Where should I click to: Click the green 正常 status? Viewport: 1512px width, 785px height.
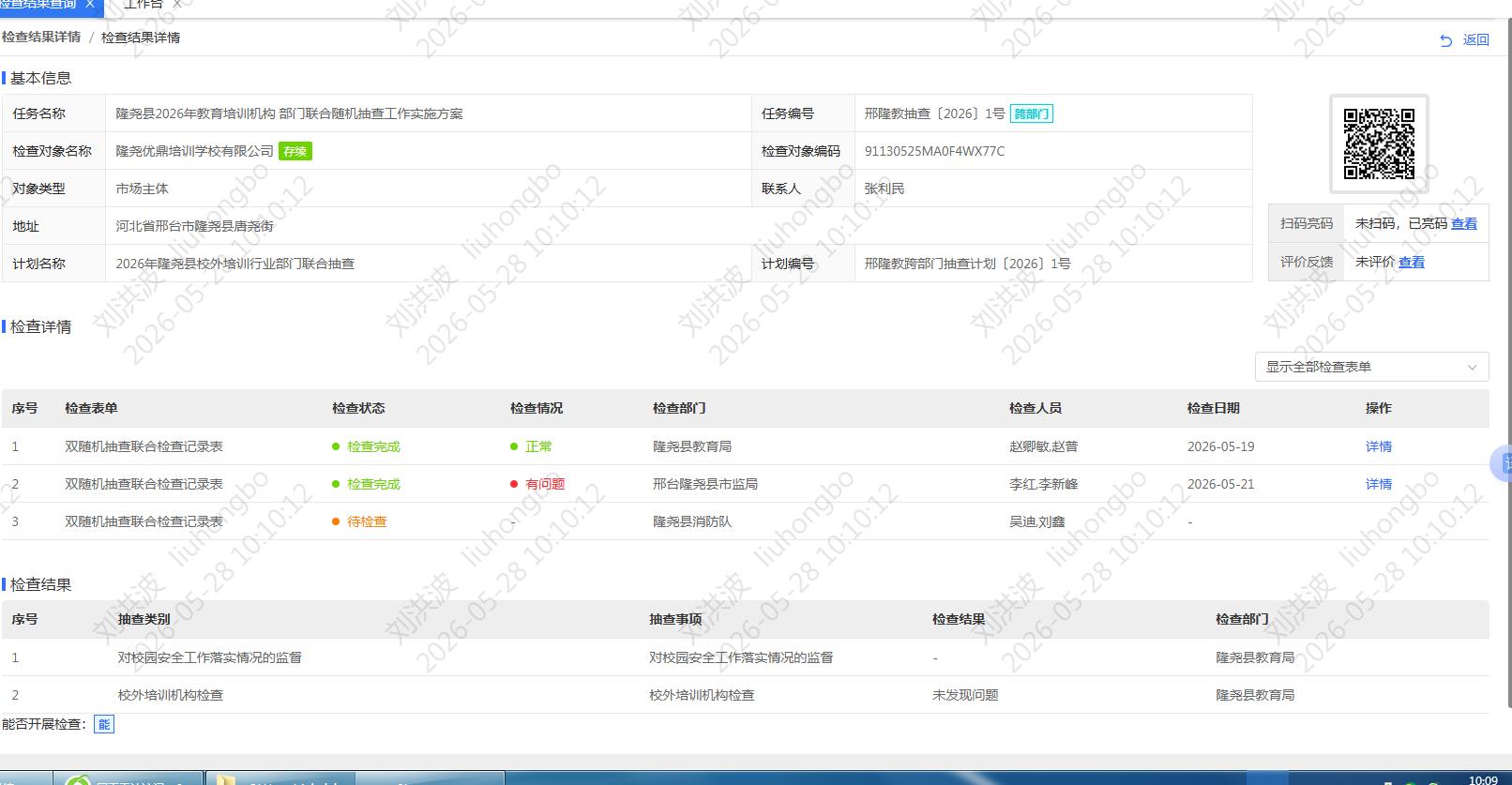pos(538,446)
